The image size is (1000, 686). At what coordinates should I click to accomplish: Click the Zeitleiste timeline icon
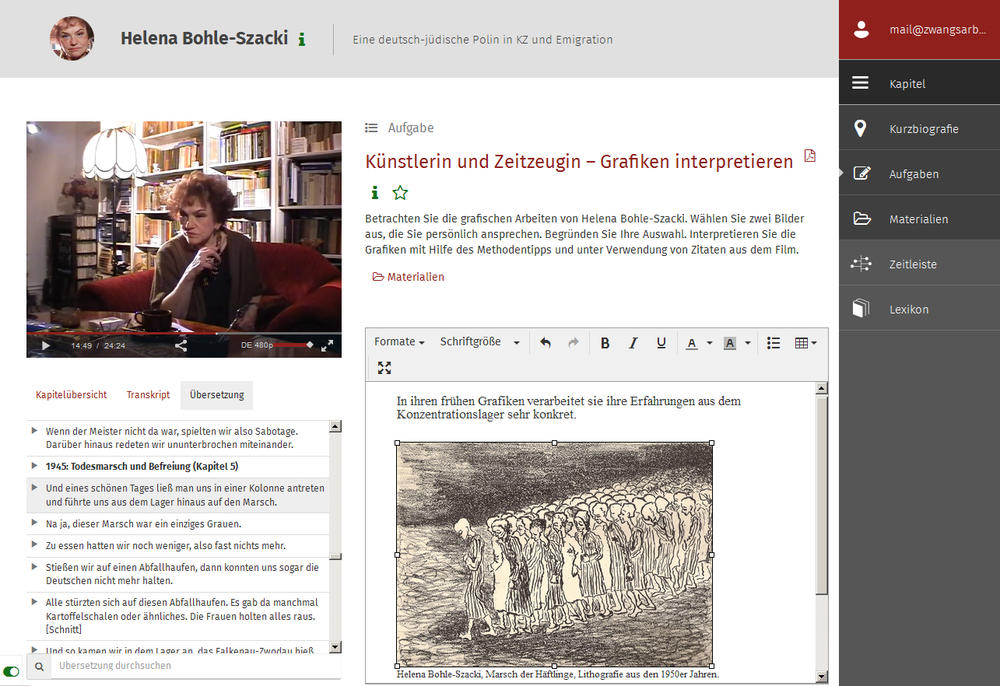(x=861, y=264)
